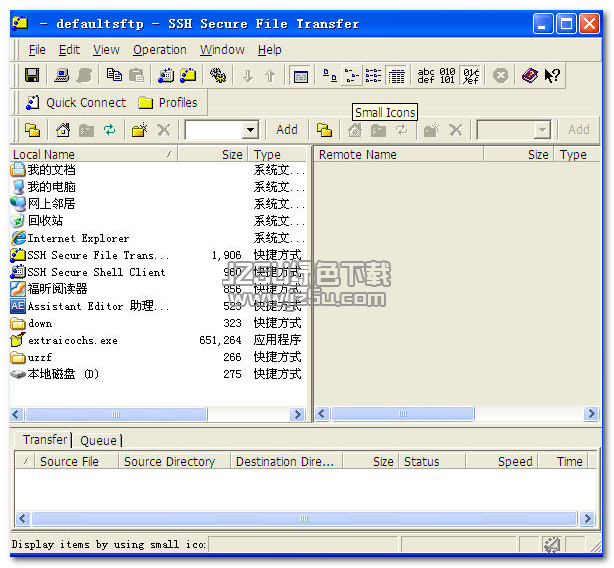Click Delete icon in remote pane toolbar
The width and height of the screenshot is (614, 568).
pyautogui.click(x=455, y=130)
